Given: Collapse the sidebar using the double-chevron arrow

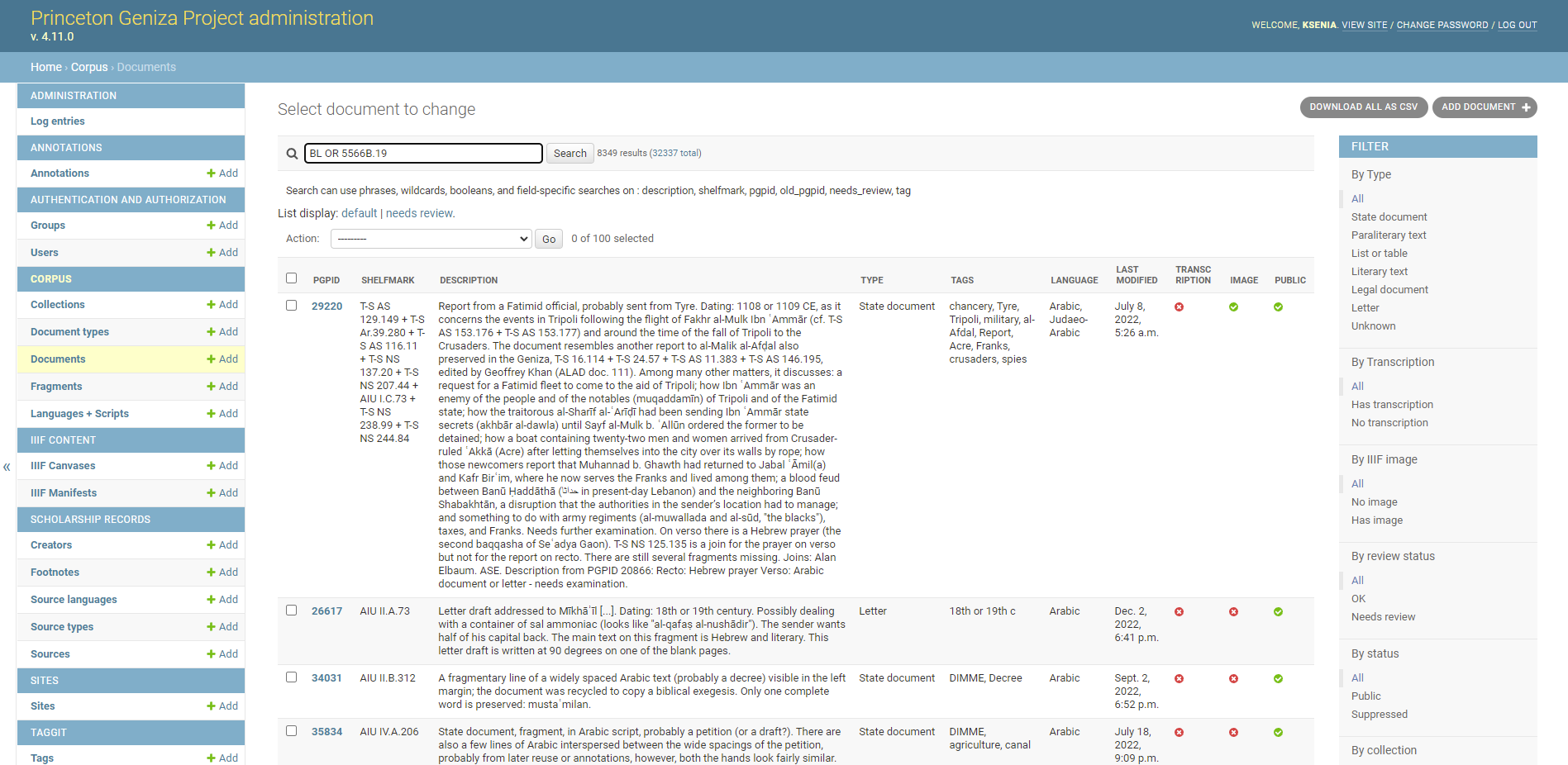Looking at the screenshot, I should [7, 467].
